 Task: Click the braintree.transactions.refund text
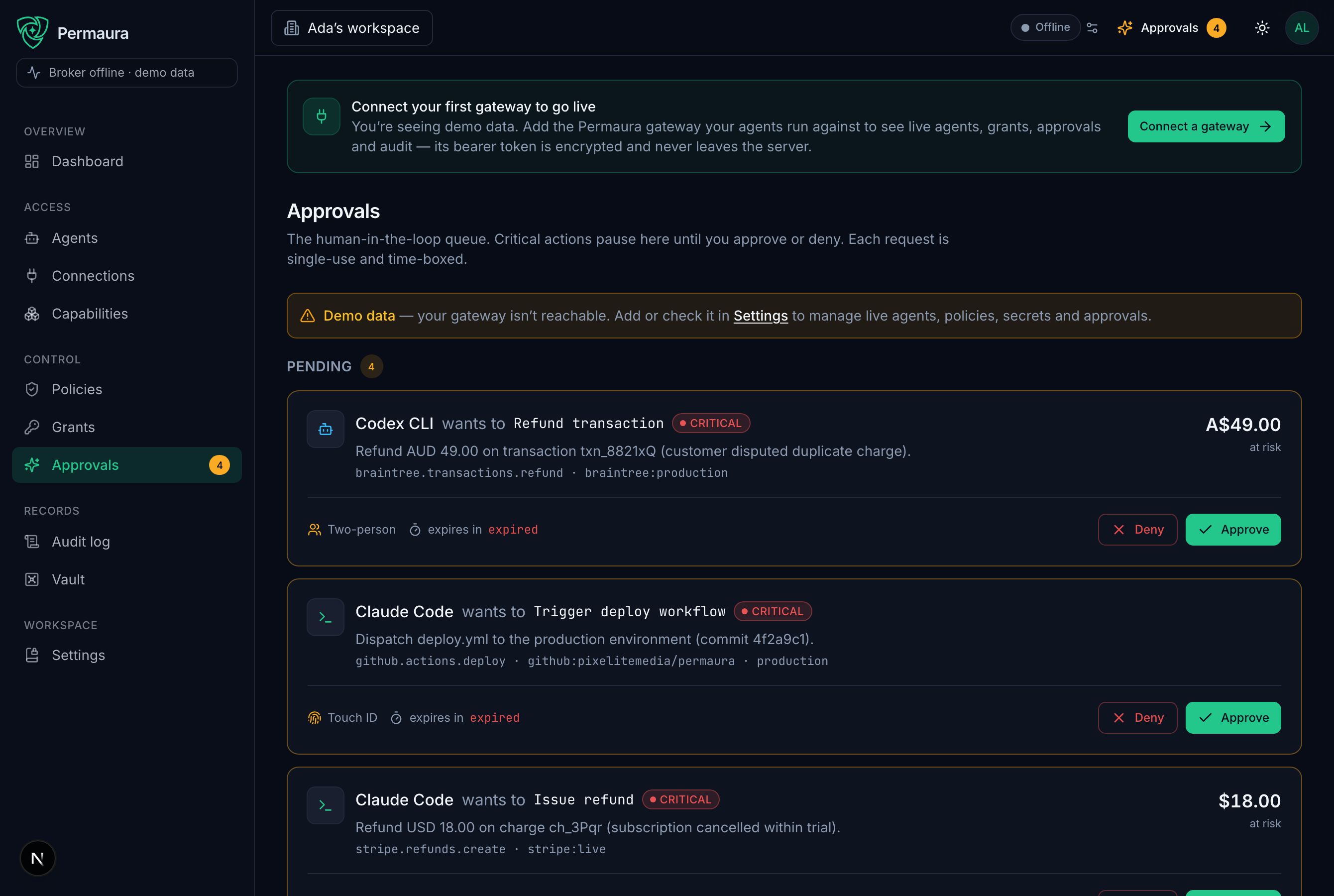pyautogui.click(x=459, y=473)
